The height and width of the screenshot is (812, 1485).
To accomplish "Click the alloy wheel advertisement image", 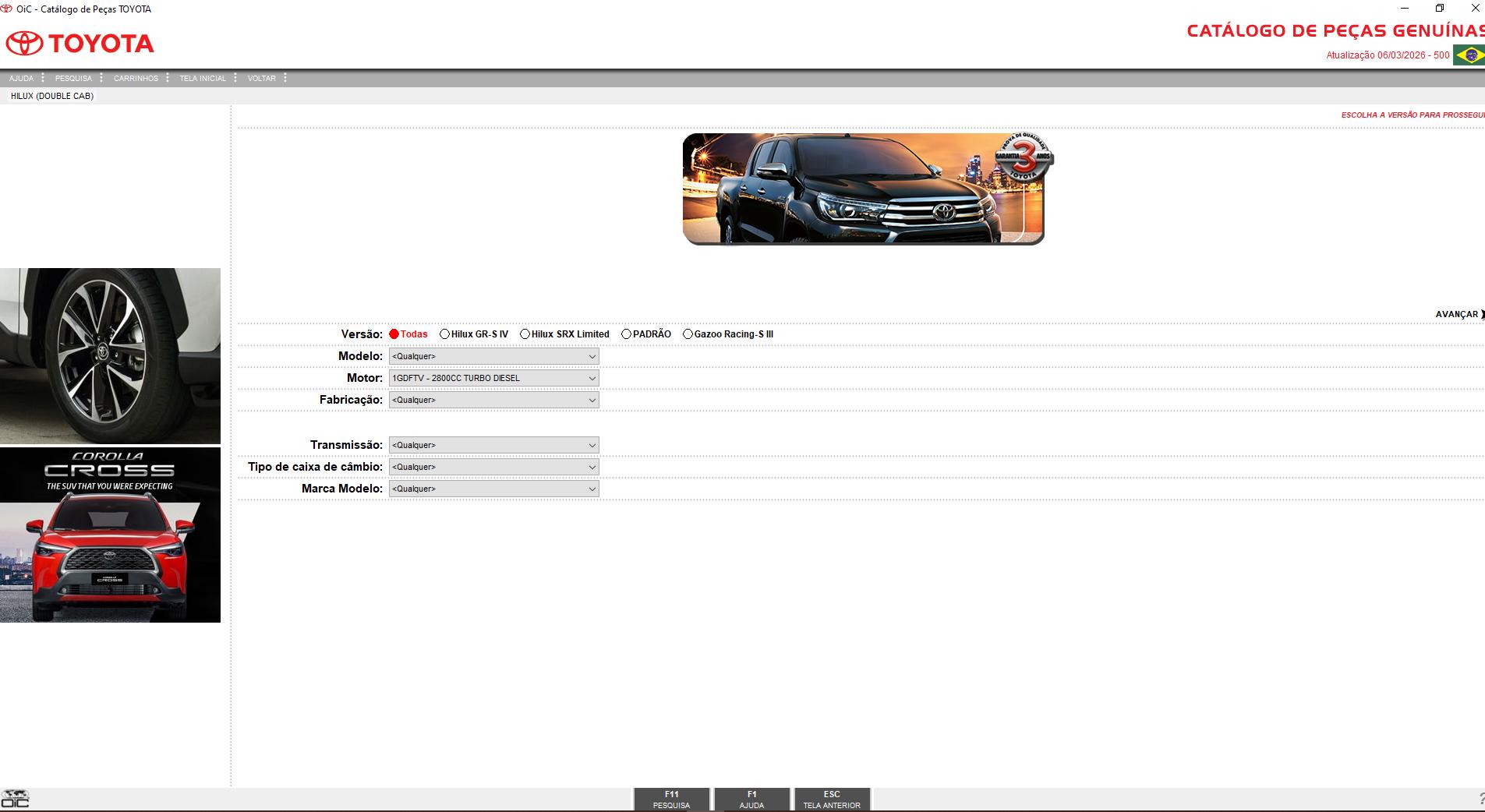I will pos(110,356).
